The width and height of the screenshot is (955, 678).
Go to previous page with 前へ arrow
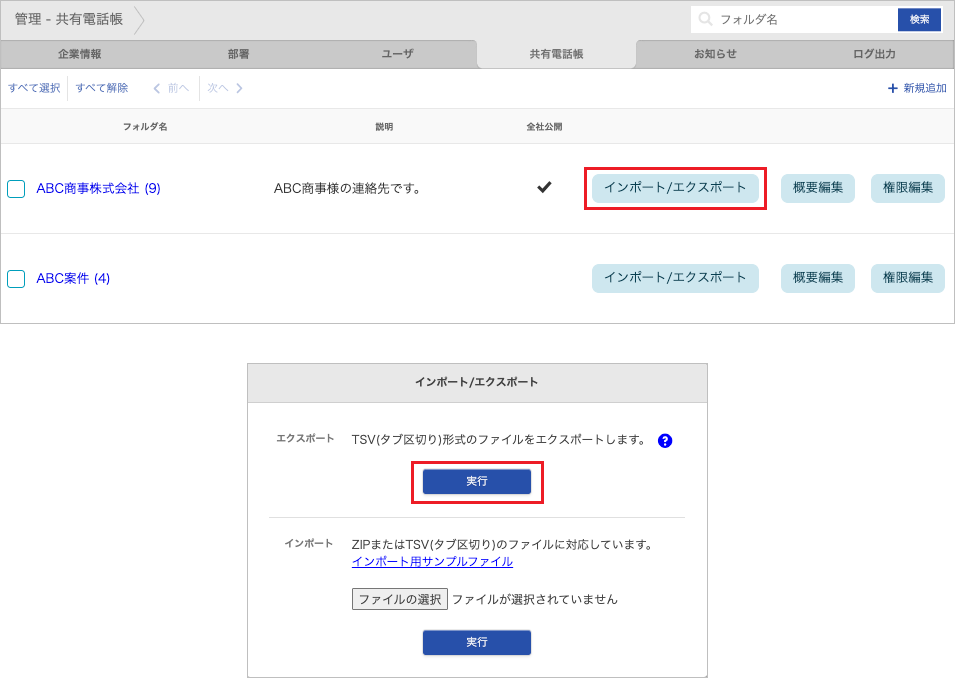[170, 88]
